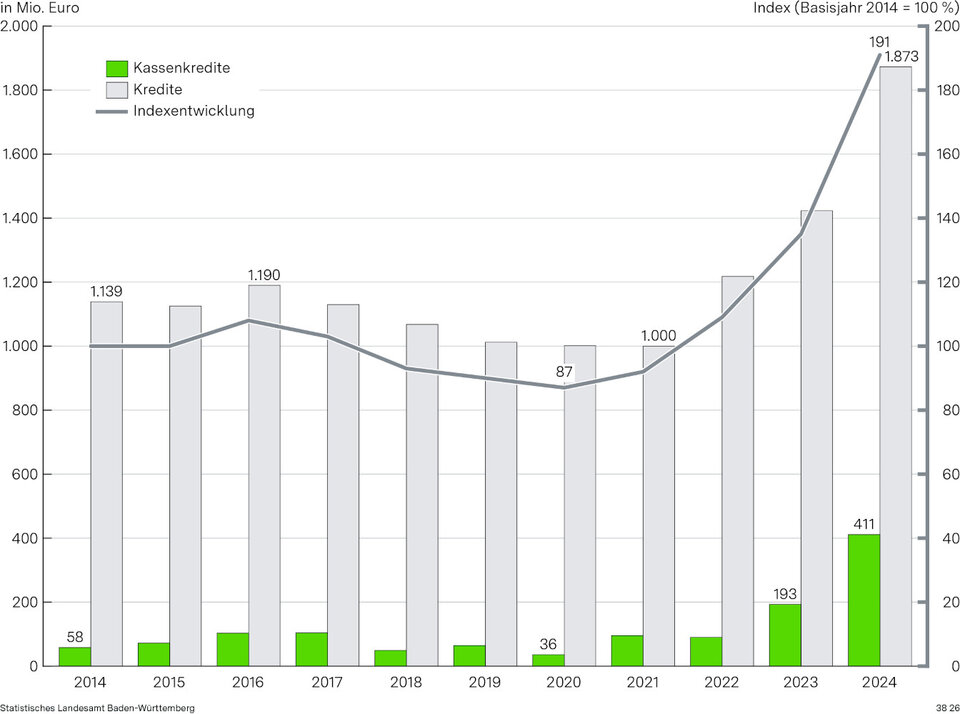This screenshot has width=960, height=714.
Task: Click the 'in Mio. Euro' axis title
Action: pyautogui.click(x=41, y=8)
